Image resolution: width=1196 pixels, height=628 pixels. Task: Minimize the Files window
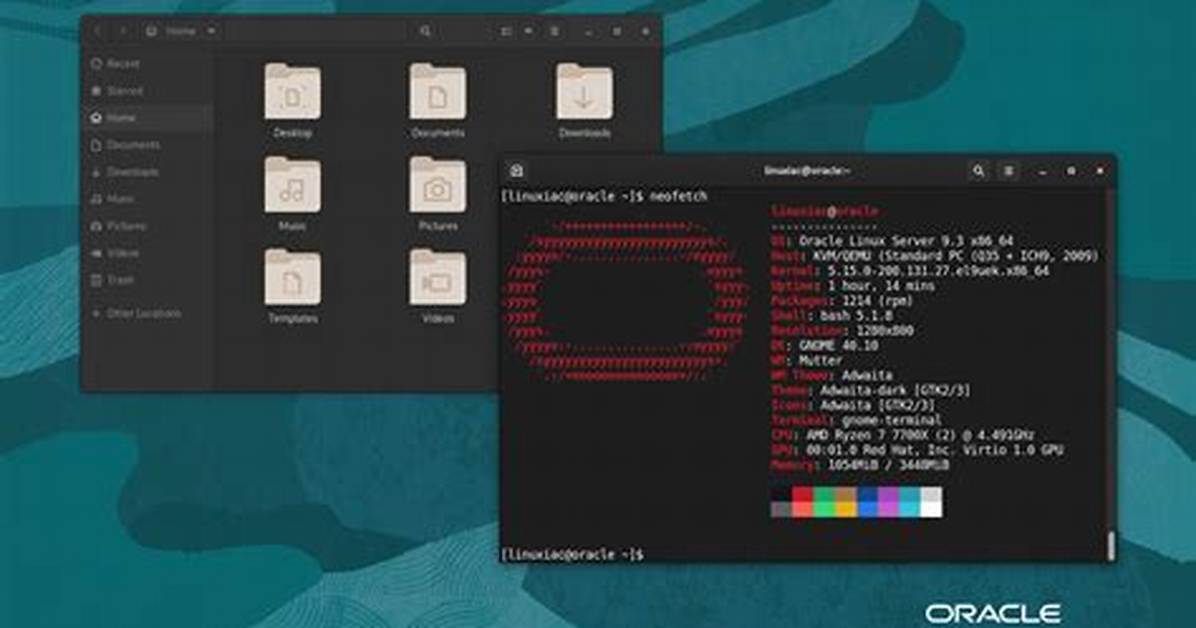click(x=589, y=32)
